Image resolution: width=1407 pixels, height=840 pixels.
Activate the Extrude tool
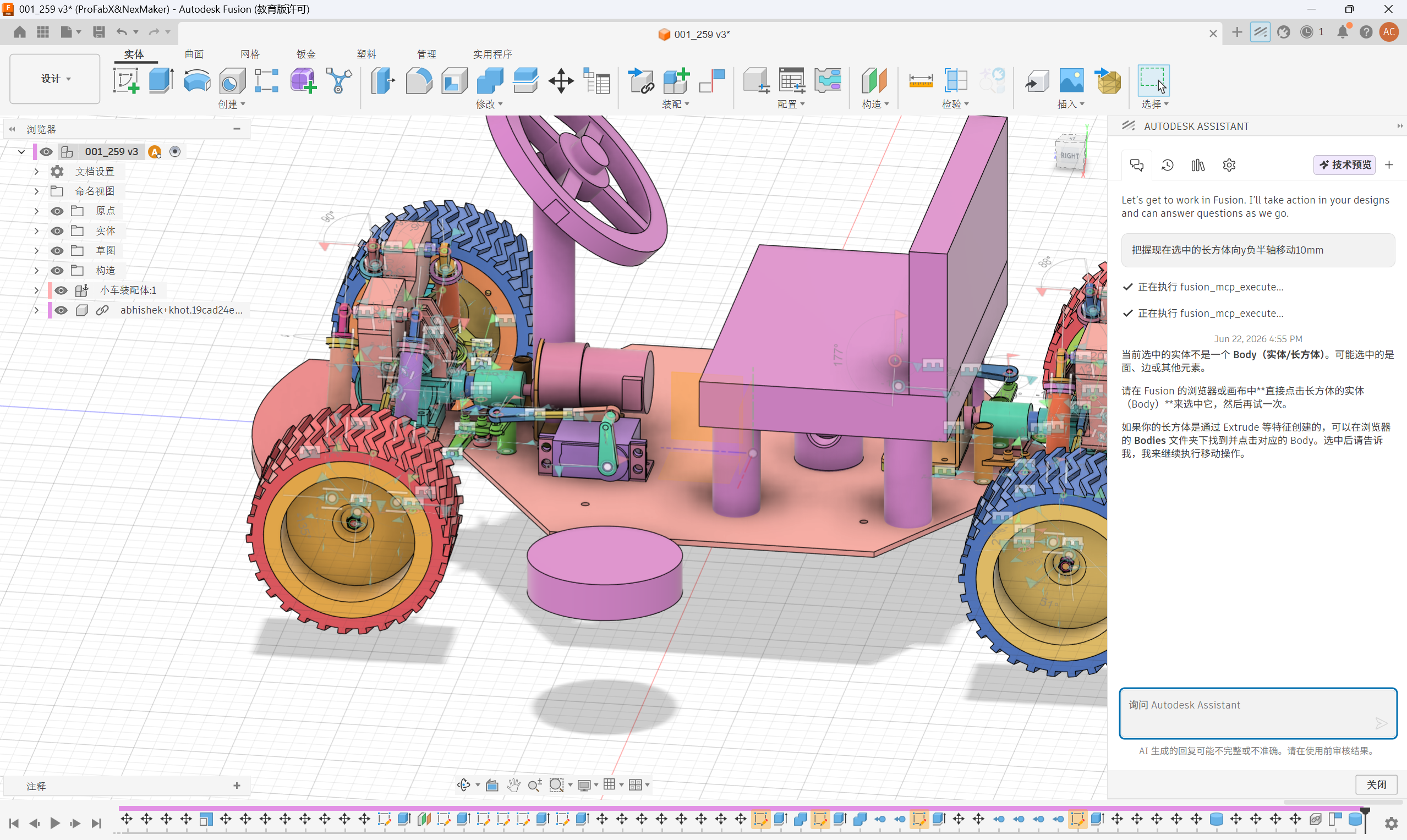(x=161, y=80)
